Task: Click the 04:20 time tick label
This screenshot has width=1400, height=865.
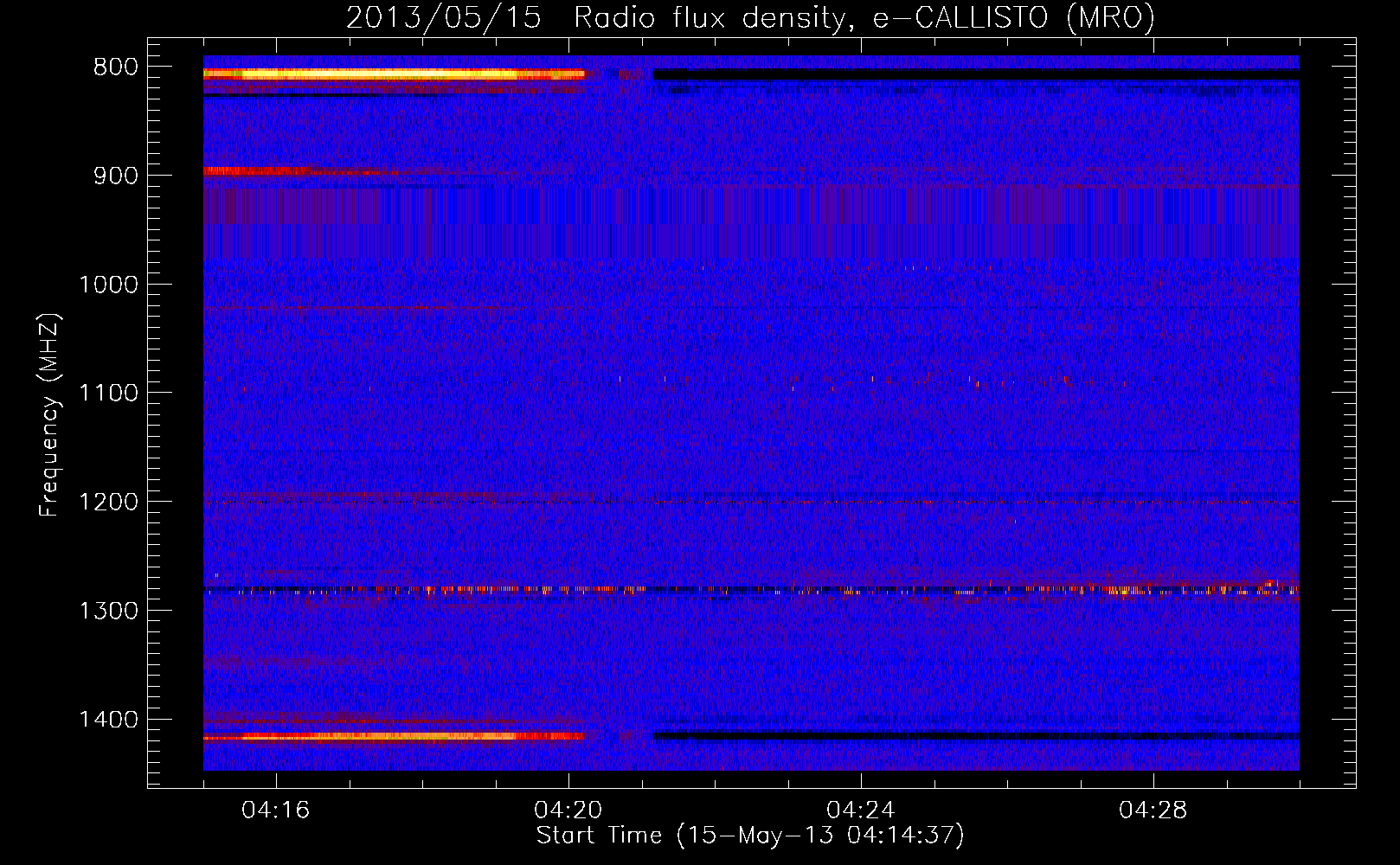Action: pyautogui.click(x=568, y=811)
